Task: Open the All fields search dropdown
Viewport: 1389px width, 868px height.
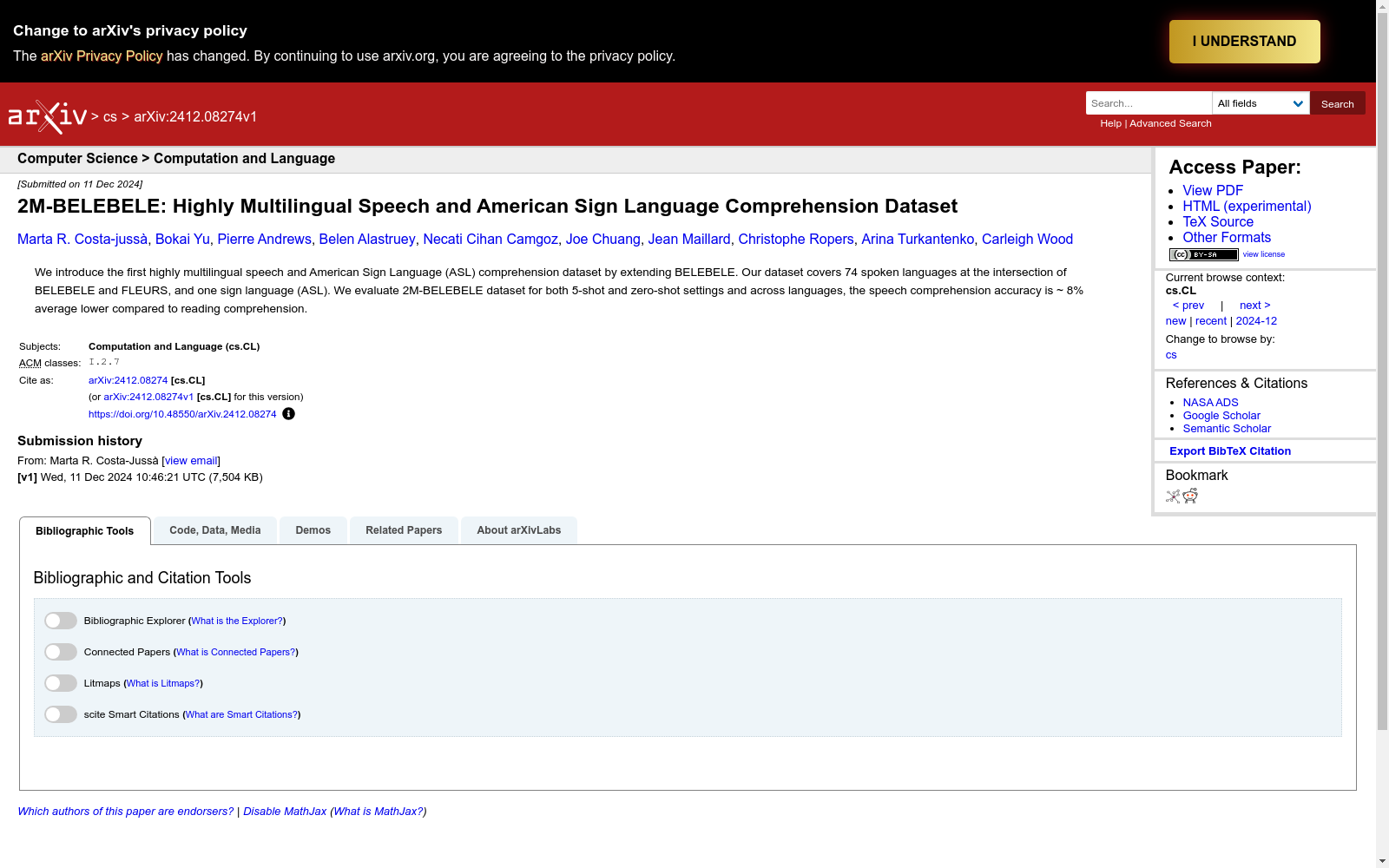Action: [1261, 102]
